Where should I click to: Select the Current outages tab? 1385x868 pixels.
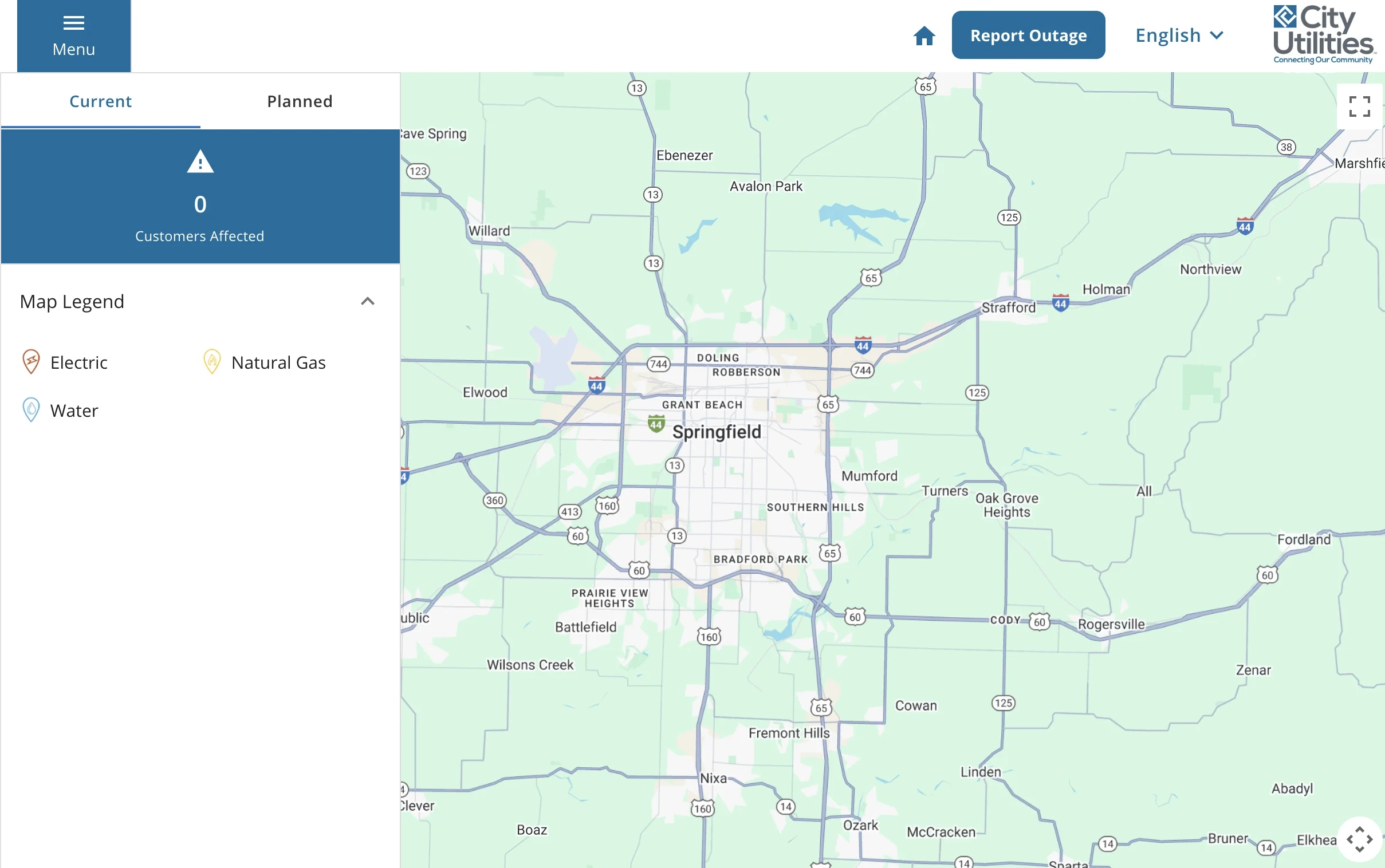coord(100,101)
